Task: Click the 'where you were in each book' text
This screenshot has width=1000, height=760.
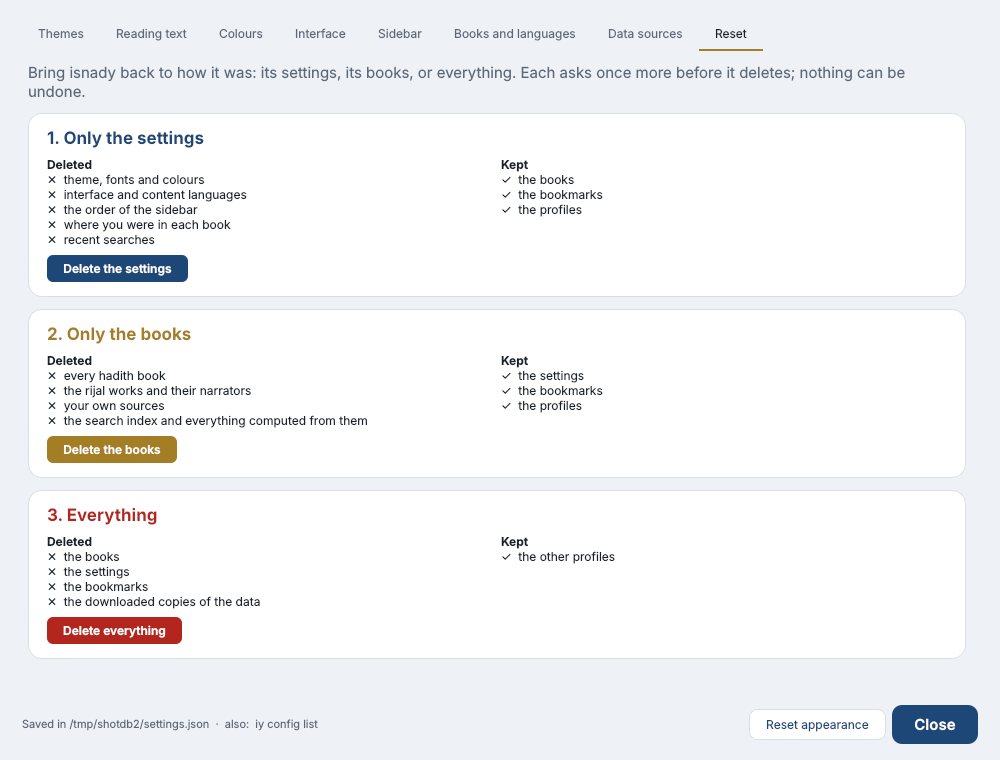Action: pyautogui.click(x=147, y=225)
